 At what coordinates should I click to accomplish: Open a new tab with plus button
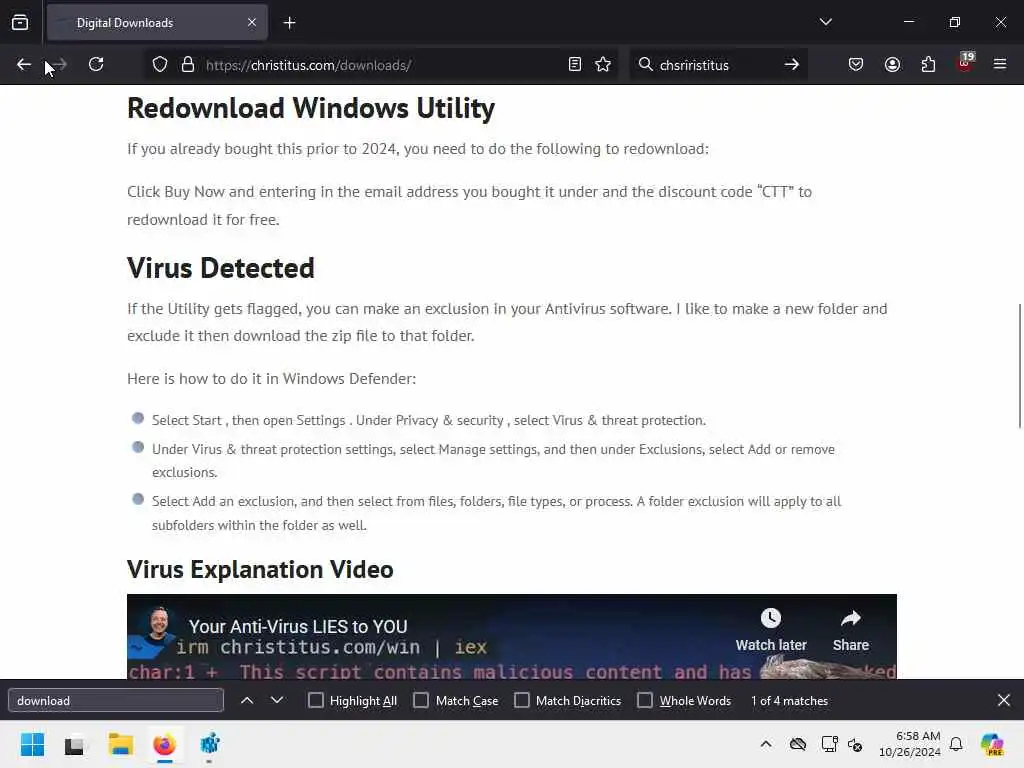(x=289, y=23)
